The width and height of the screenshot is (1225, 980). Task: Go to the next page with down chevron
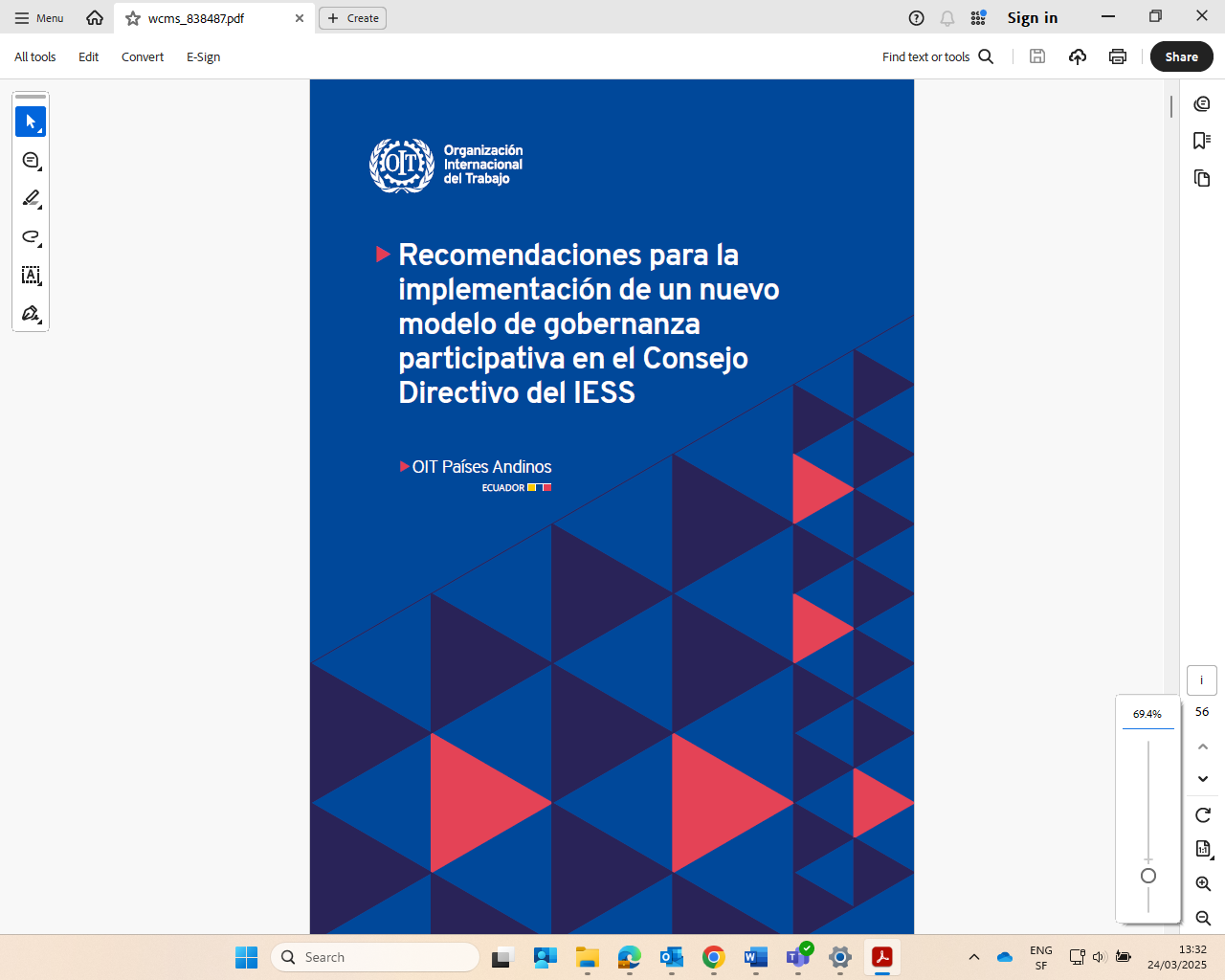pos(1203,779)
